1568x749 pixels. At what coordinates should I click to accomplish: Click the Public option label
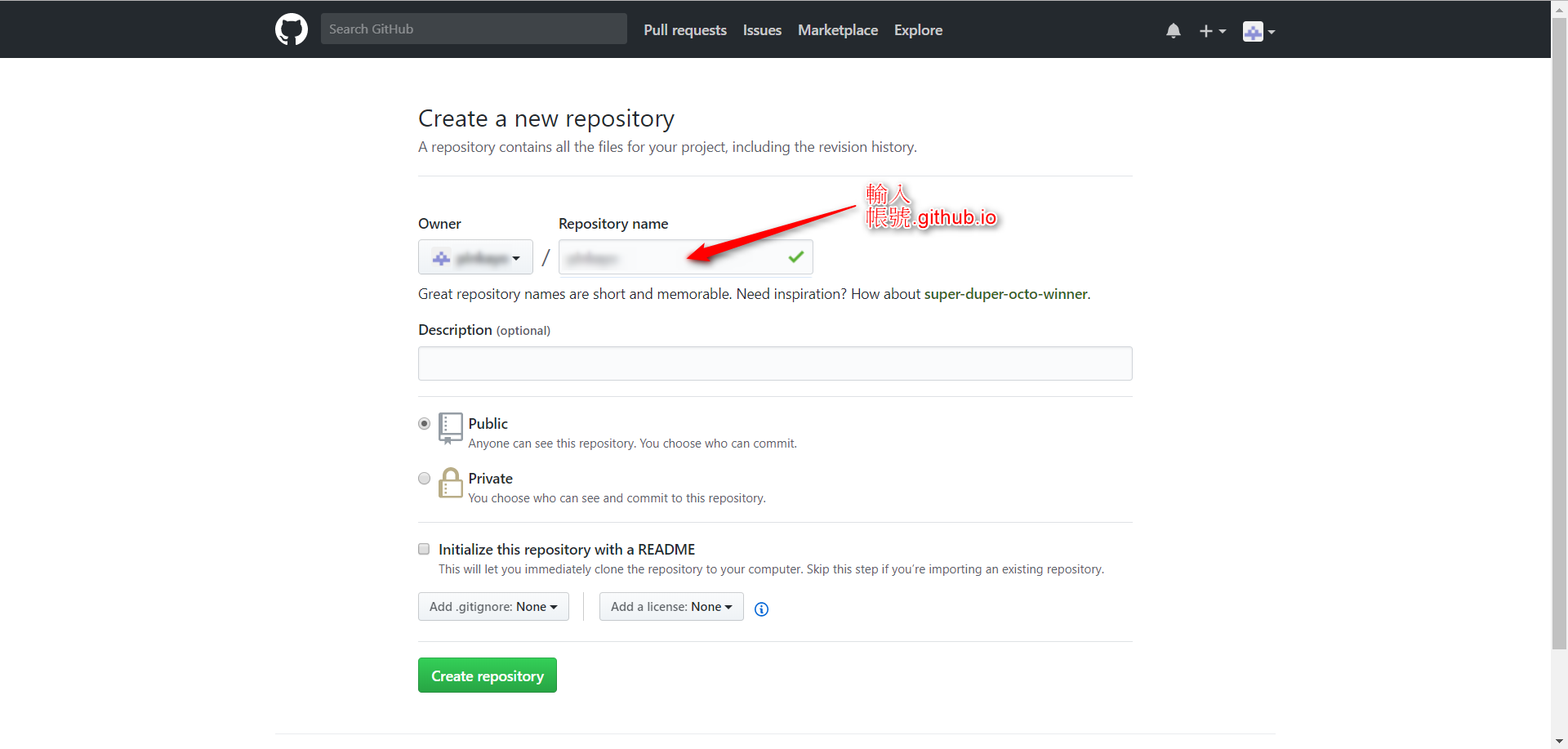488,423
